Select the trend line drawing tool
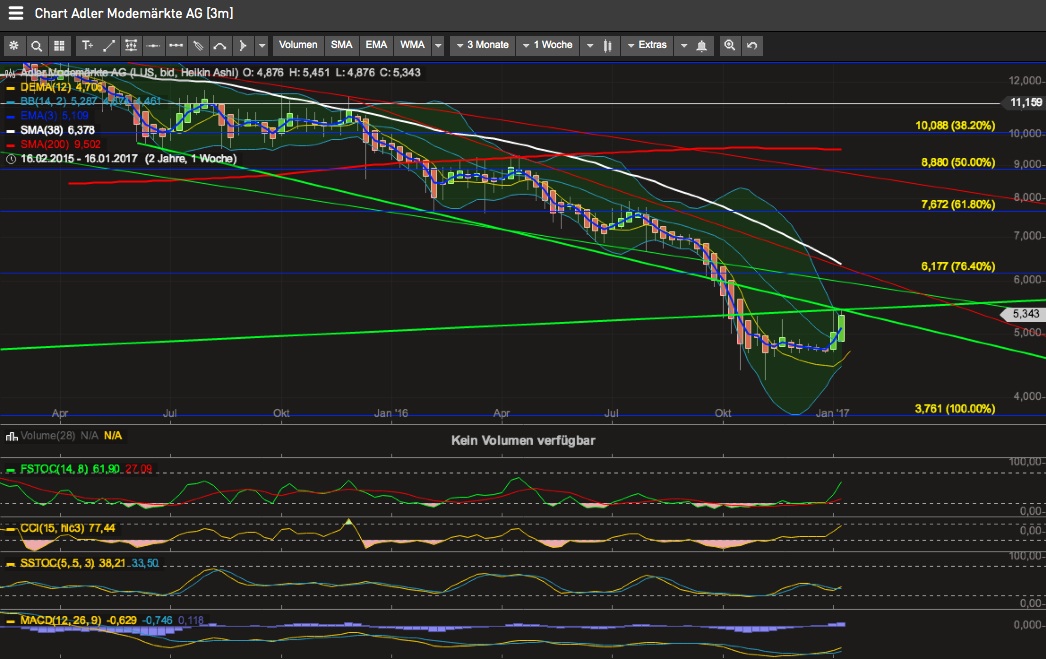 pos(109,45)
